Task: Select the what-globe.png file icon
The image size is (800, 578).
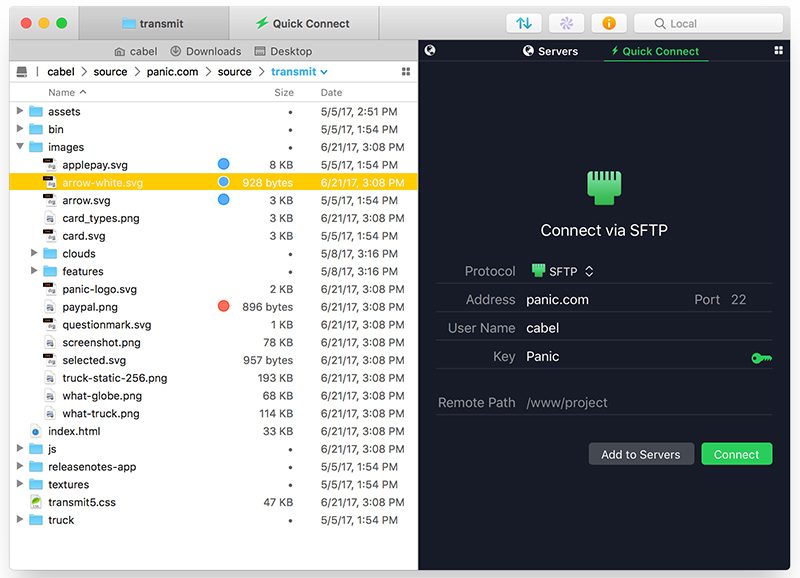Action: click(x=49, y=396)
